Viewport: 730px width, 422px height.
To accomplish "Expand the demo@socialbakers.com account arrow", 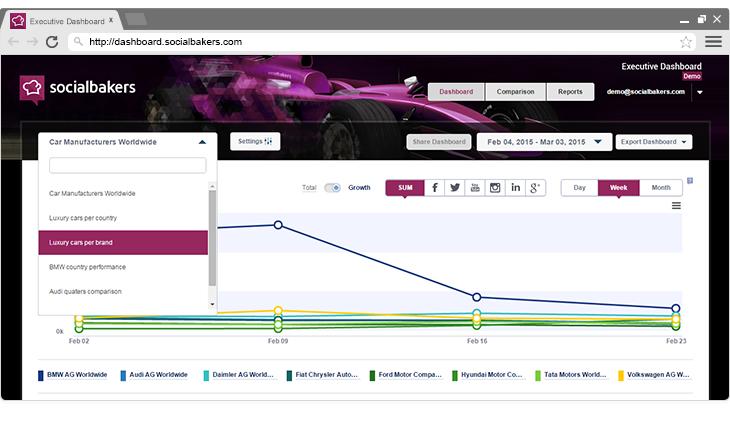I will coord(700,92).
